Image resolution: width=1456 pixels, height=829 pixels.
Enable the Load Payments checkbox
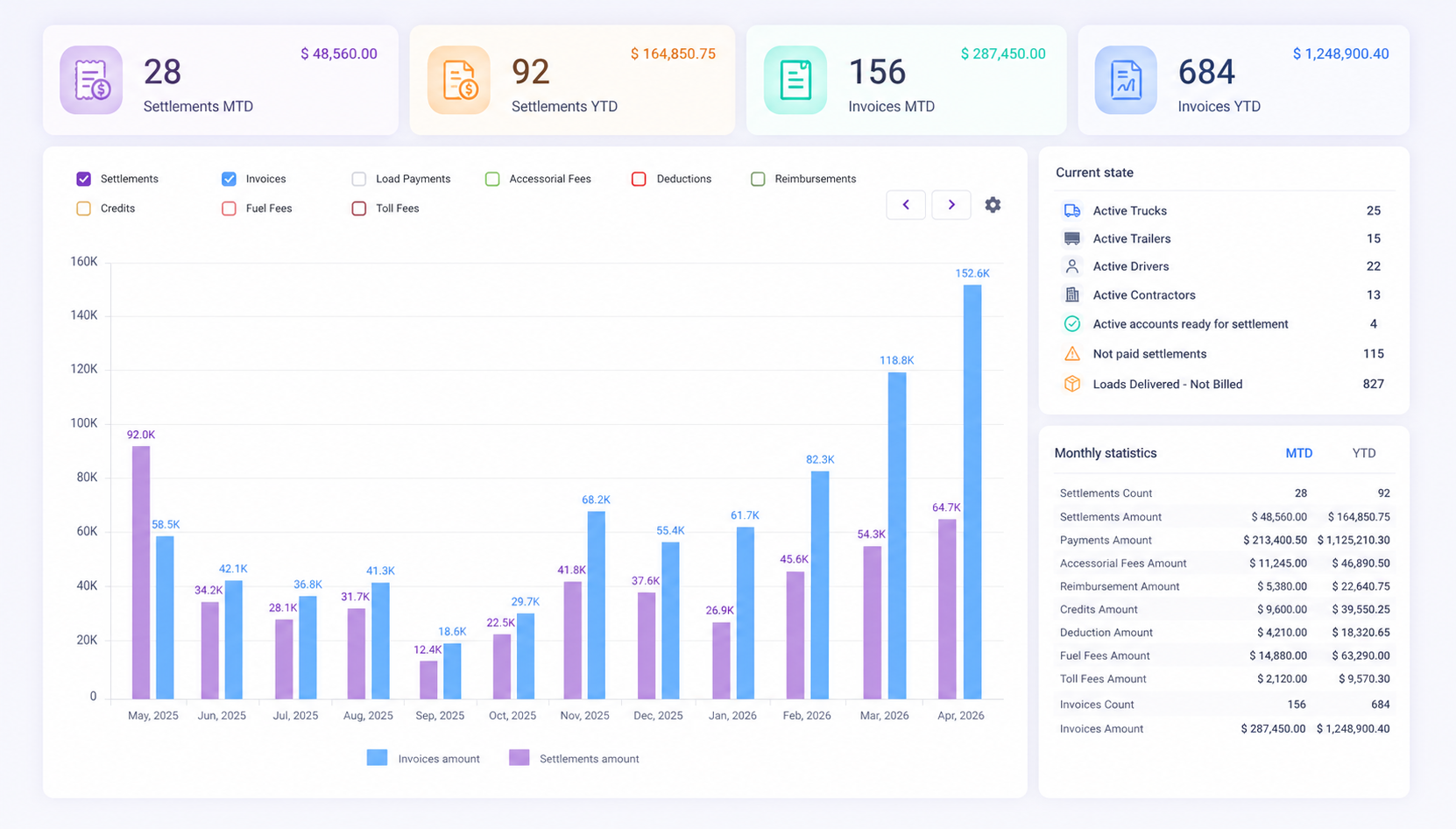(x=359, y=179)
